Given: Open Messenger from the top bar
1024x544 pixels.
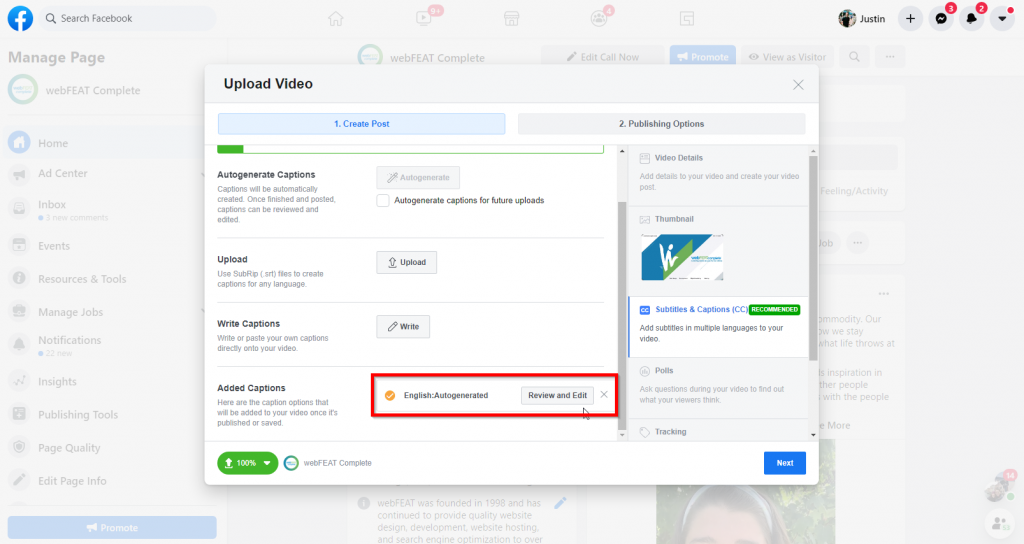Looking at the screenshot, I should click(x=941, y=19).
